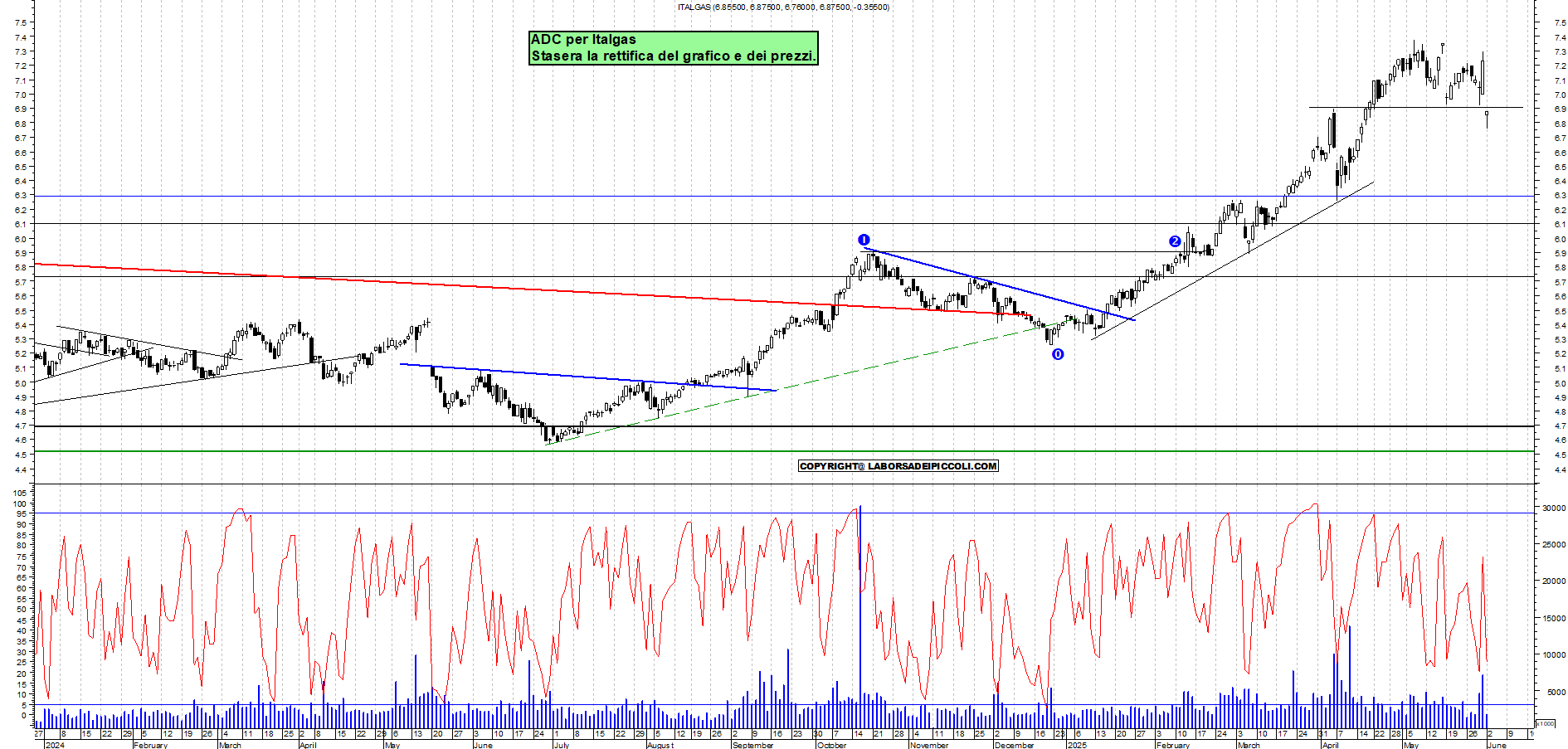The height and width of the screenshot is (749, 1568).
Task: Click the December label on the time axis
Action: (x=1014, y=745)
